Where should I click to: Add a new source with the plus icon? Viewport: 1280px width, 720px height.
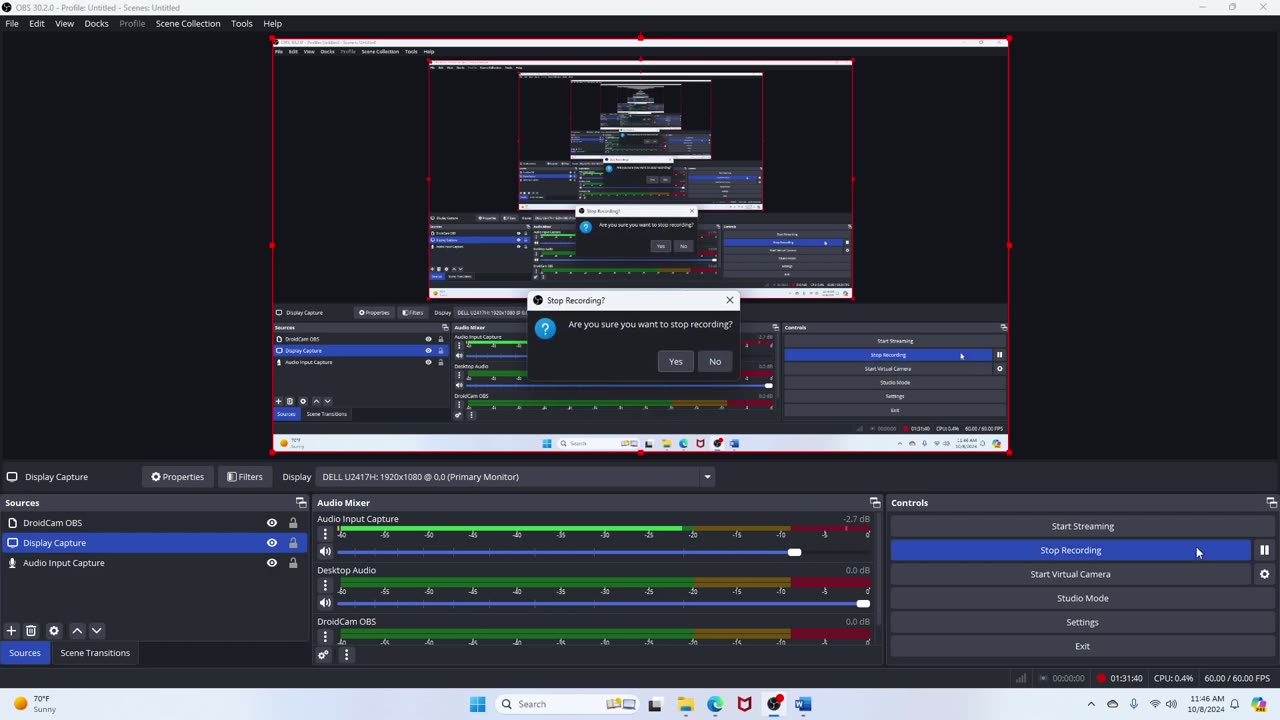tap(11, 631)
